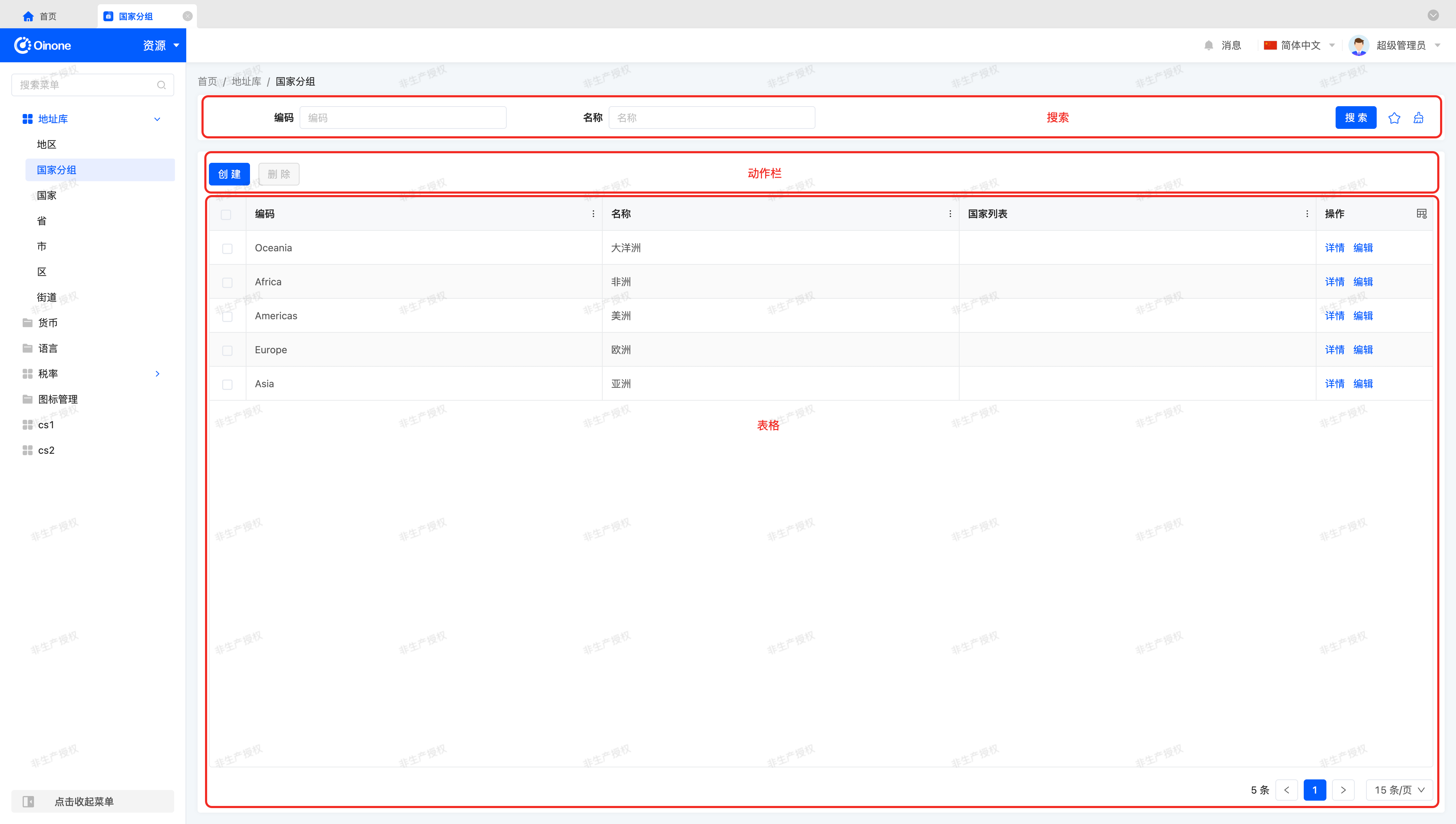Screen dimensions: 1456x824
Task: Check the Oceania row checkbox
Action: point(227,248)
